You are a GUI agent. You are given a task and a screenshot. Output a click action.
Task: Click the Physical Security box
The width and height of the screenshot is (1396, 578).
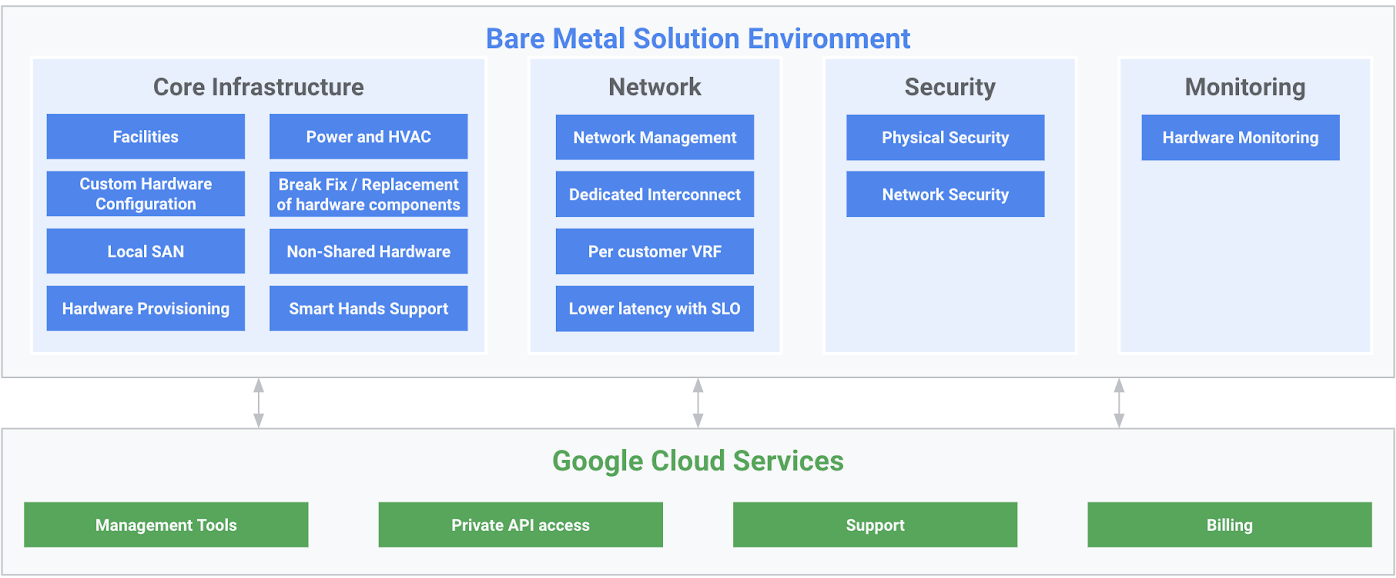(945, 137)
